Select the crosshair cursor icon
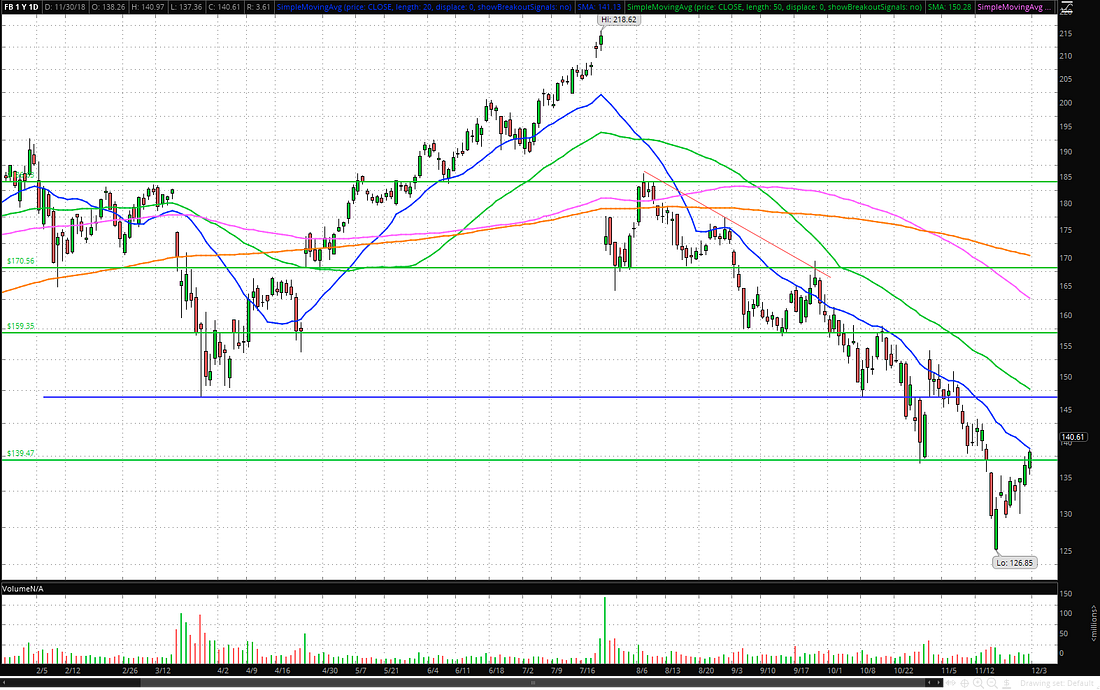Image resolution: width=1100 pixels, height=690 pixels. [965, 683]
